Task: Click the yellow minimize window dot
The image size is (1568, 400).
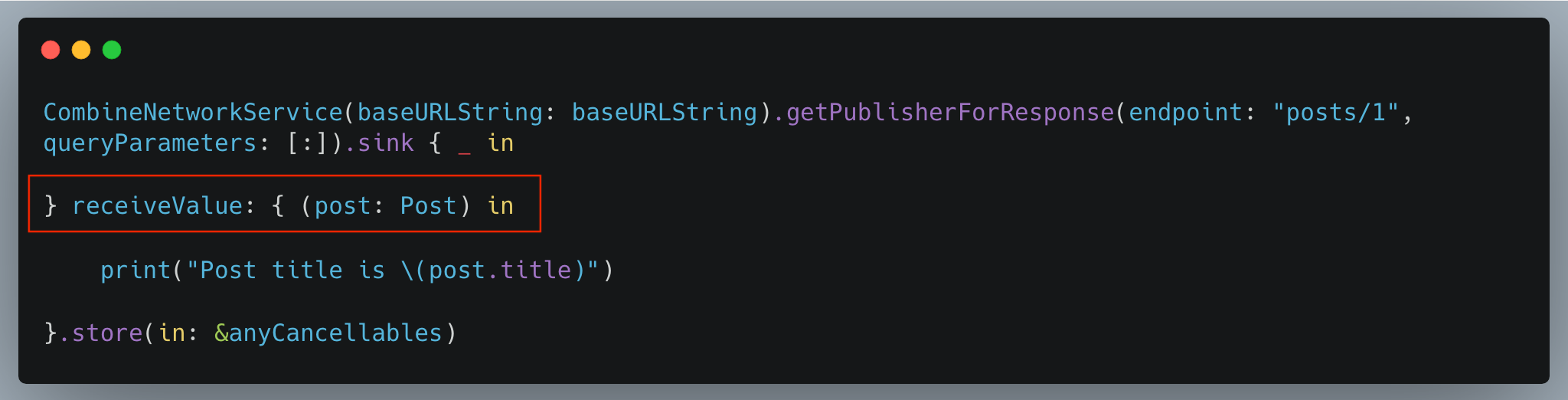Action: click(x=81, y=50)
